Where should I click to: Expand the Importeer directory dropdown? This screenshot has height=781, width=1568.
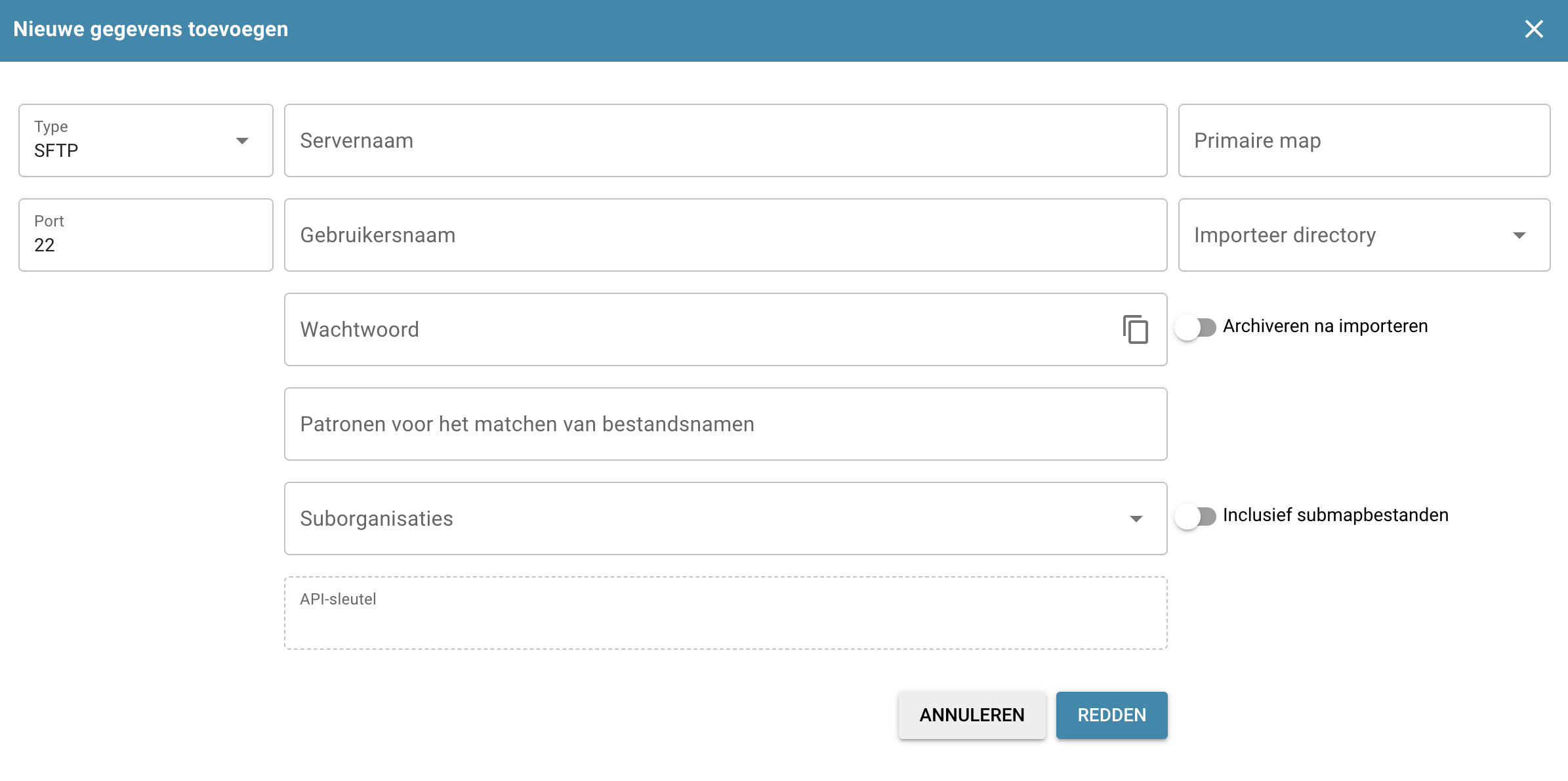1351,236
